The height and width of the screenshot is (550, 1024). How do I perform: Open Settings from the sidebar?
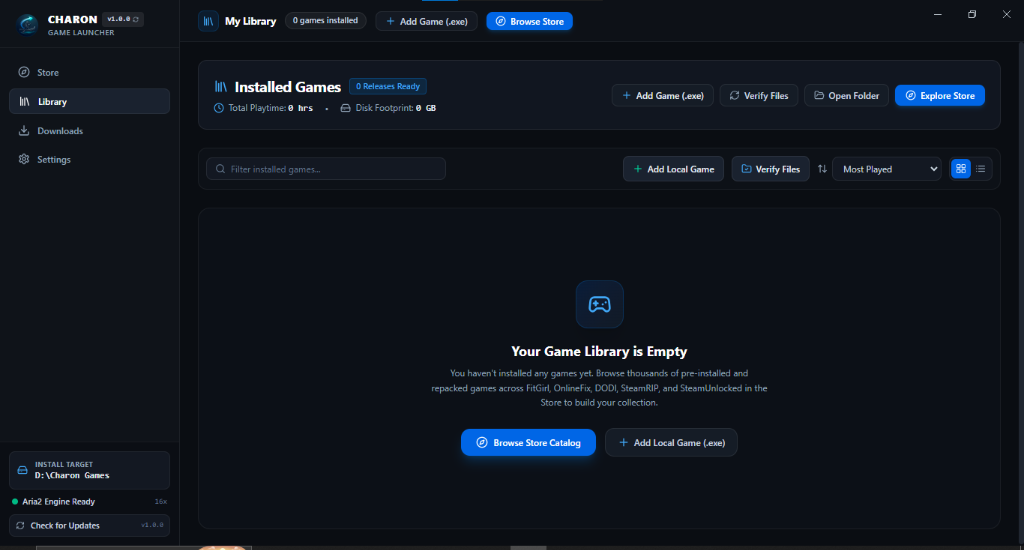tap(89, 159)
